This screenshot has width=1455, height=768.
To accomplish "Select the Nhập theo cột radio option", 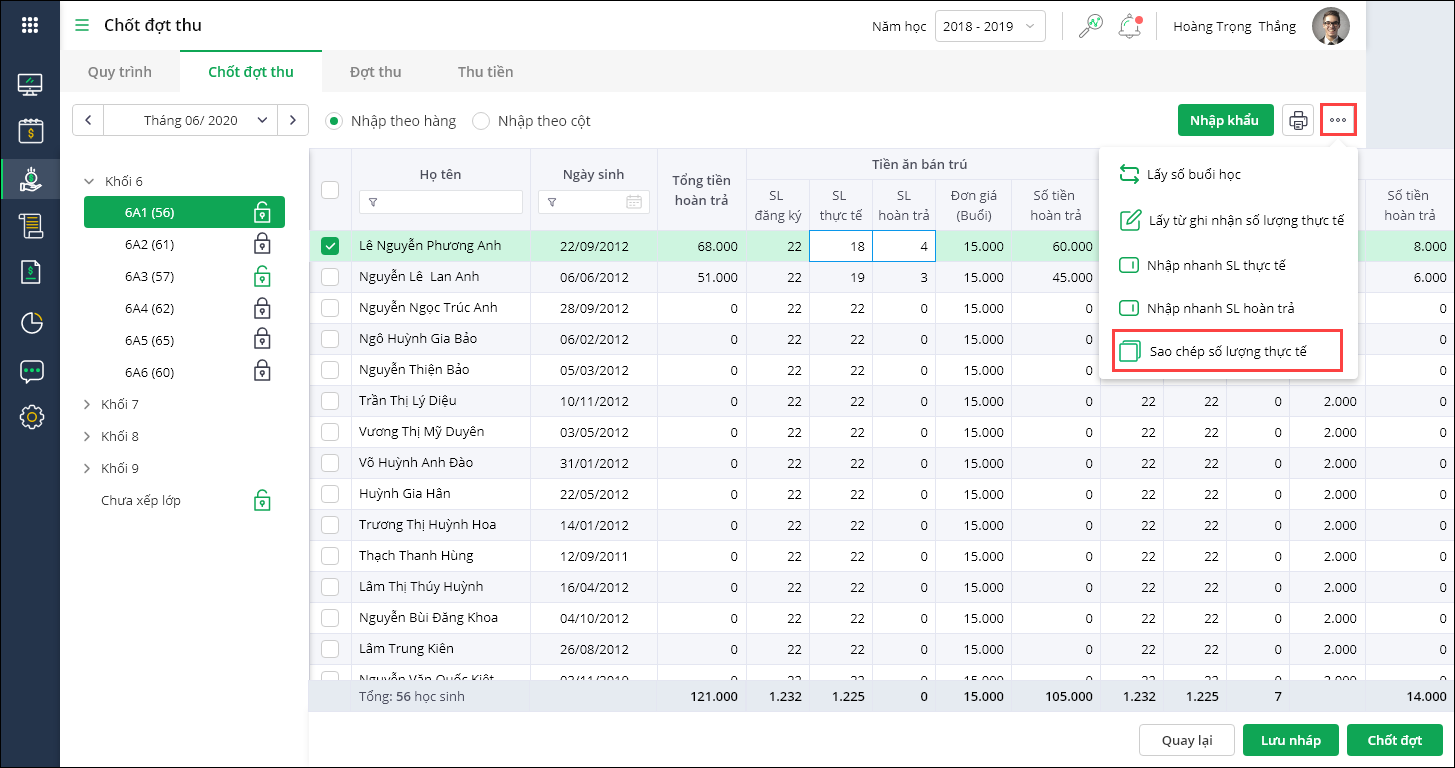I will pos(482,121).
